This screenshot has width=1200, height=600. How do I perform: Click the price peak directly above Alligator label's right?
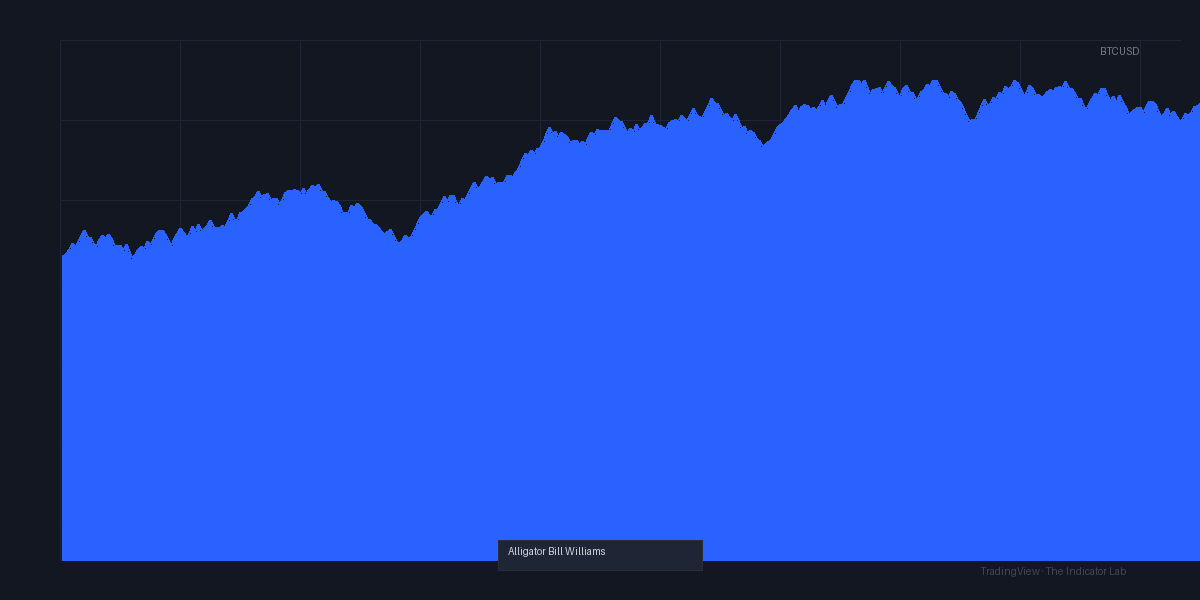pyautogui.click(x=711, y=98)
